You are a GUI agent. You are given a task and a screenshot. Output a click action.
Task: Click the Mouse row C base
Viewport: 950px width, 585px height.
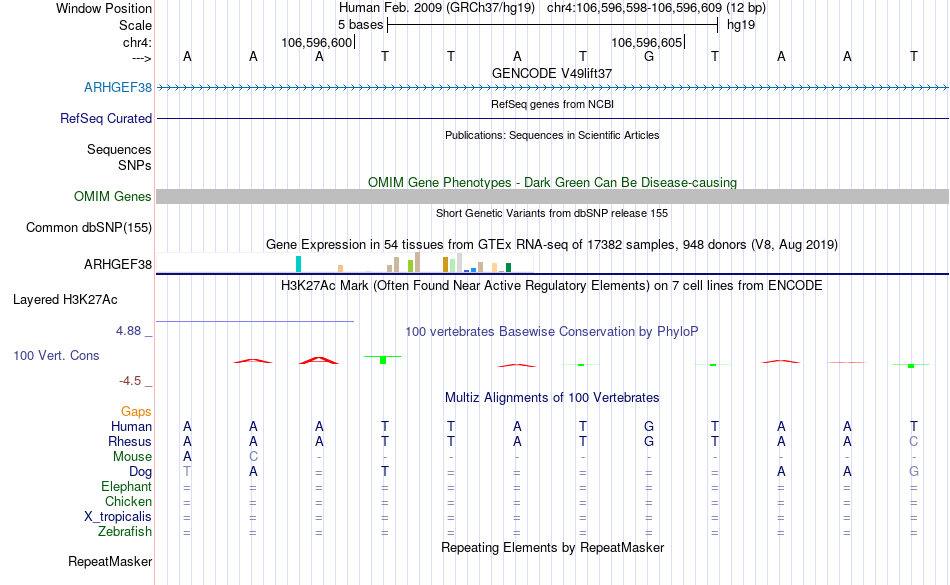[x=253, y=457]
